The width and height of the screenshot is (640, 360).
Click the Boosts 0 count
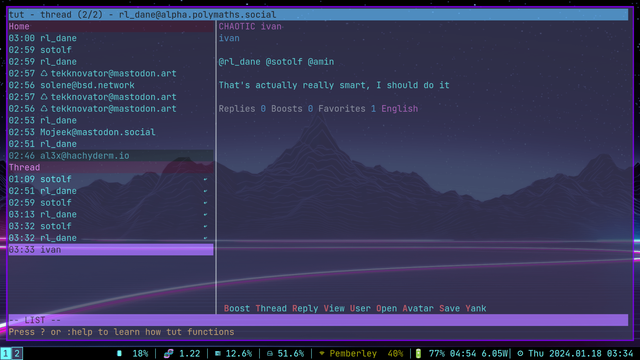coord(292,109)
